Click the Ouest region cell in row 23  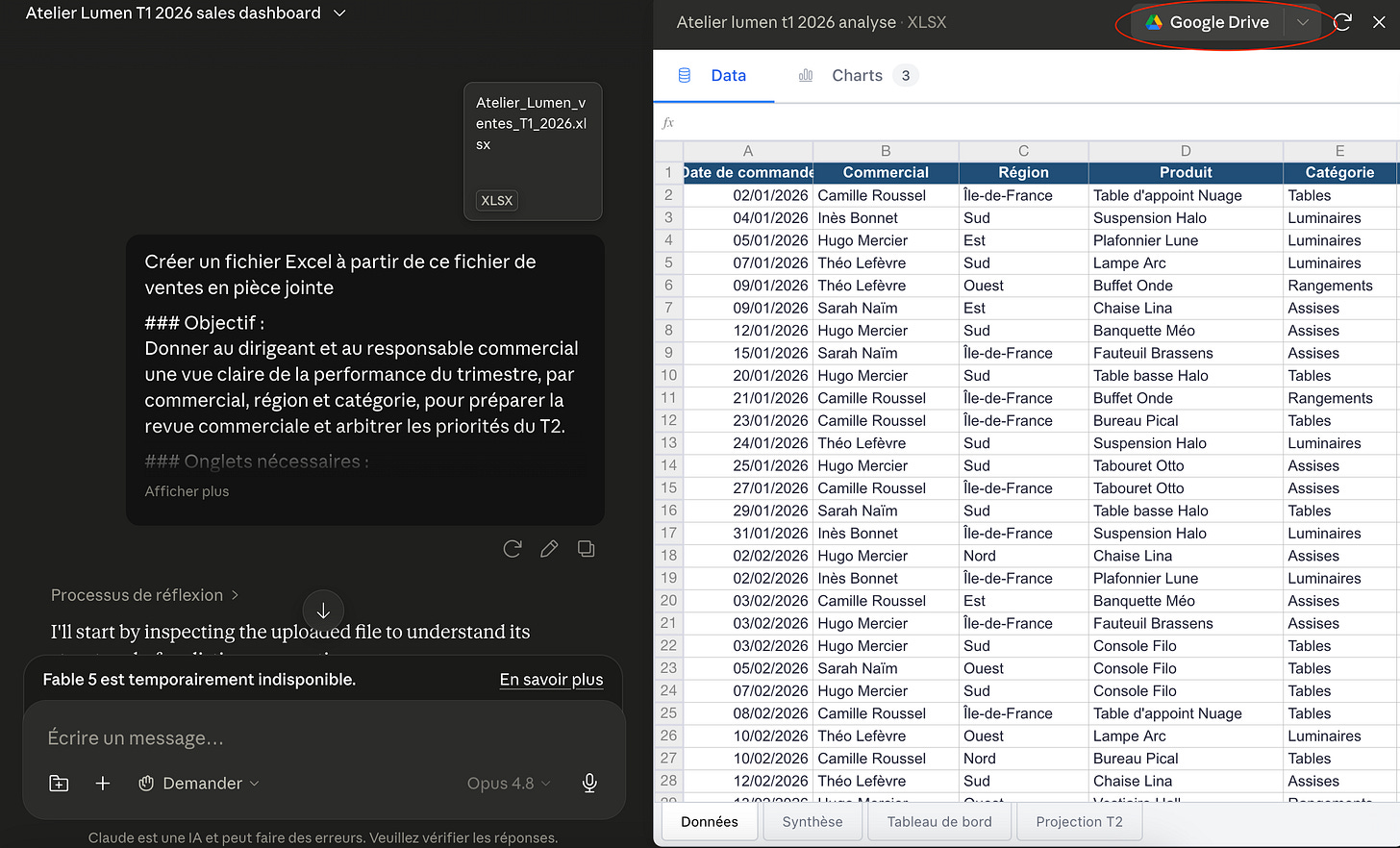(x=1024, y=668)
